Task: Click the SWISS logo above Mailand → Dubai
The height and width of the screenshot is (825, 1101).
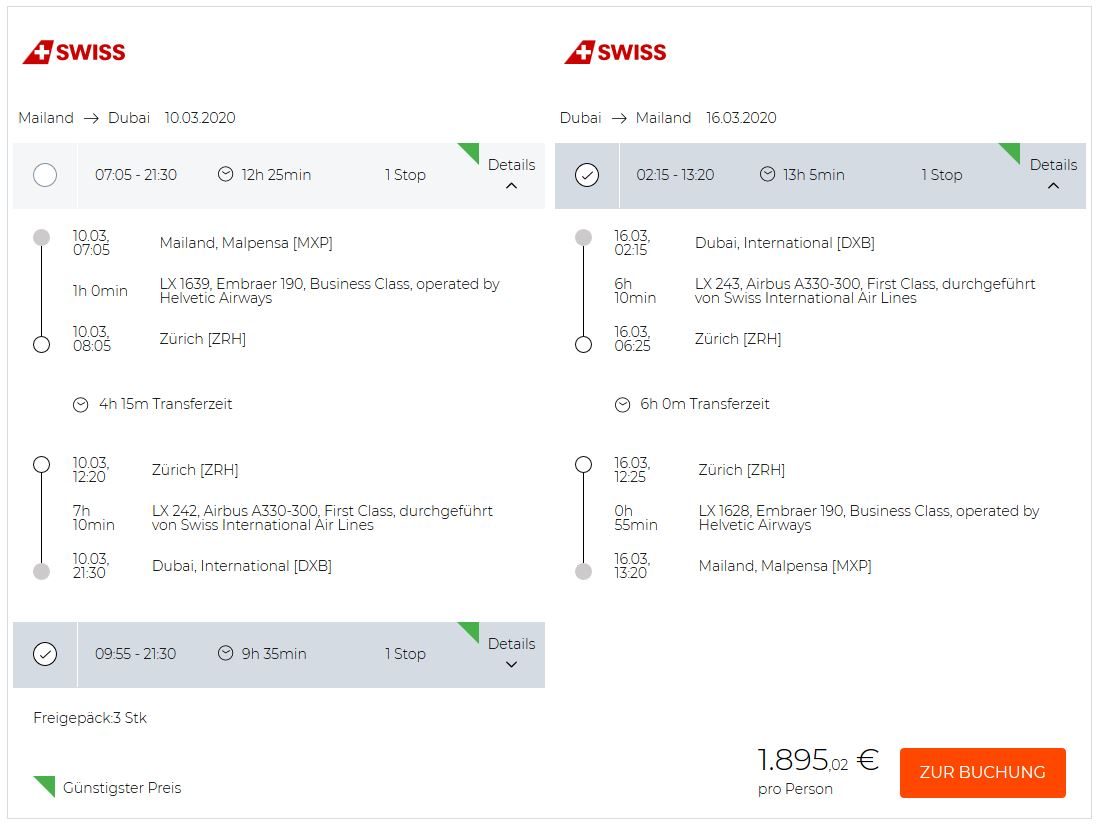Action: (x=74, y=52)
